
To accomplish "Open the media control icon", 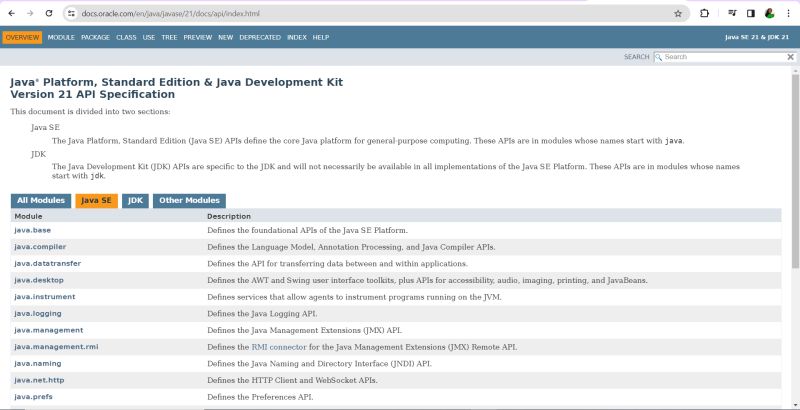I will 732,14.
